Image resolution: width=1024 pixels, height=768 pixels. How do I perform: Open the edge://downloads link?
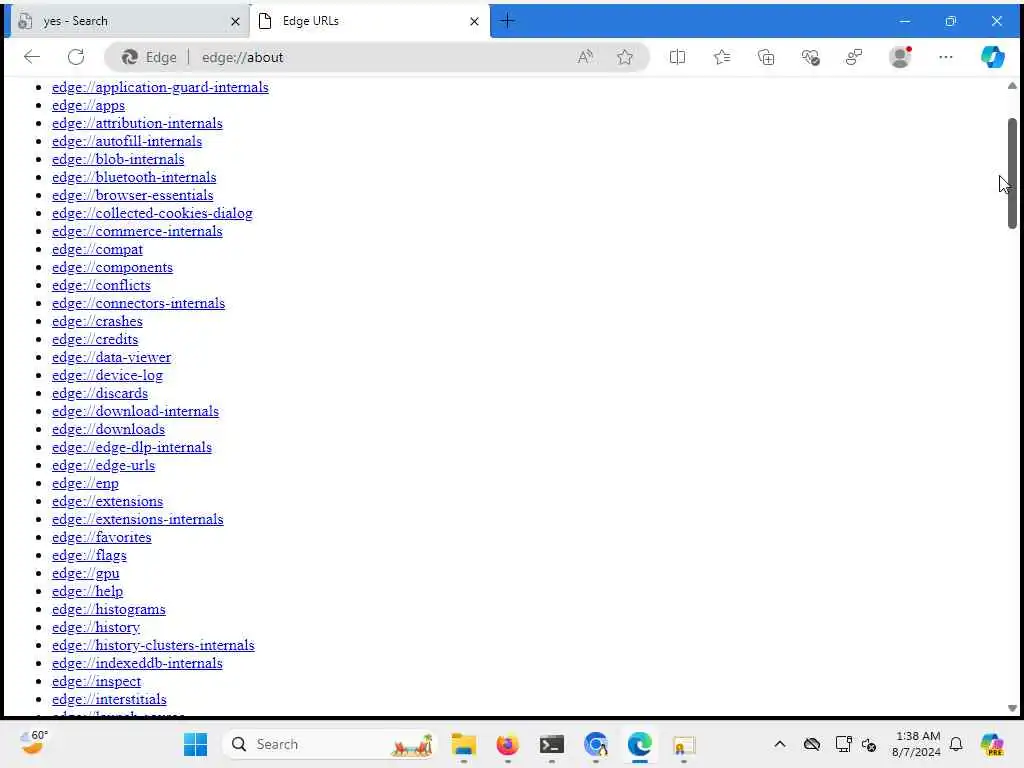[108, 430]
